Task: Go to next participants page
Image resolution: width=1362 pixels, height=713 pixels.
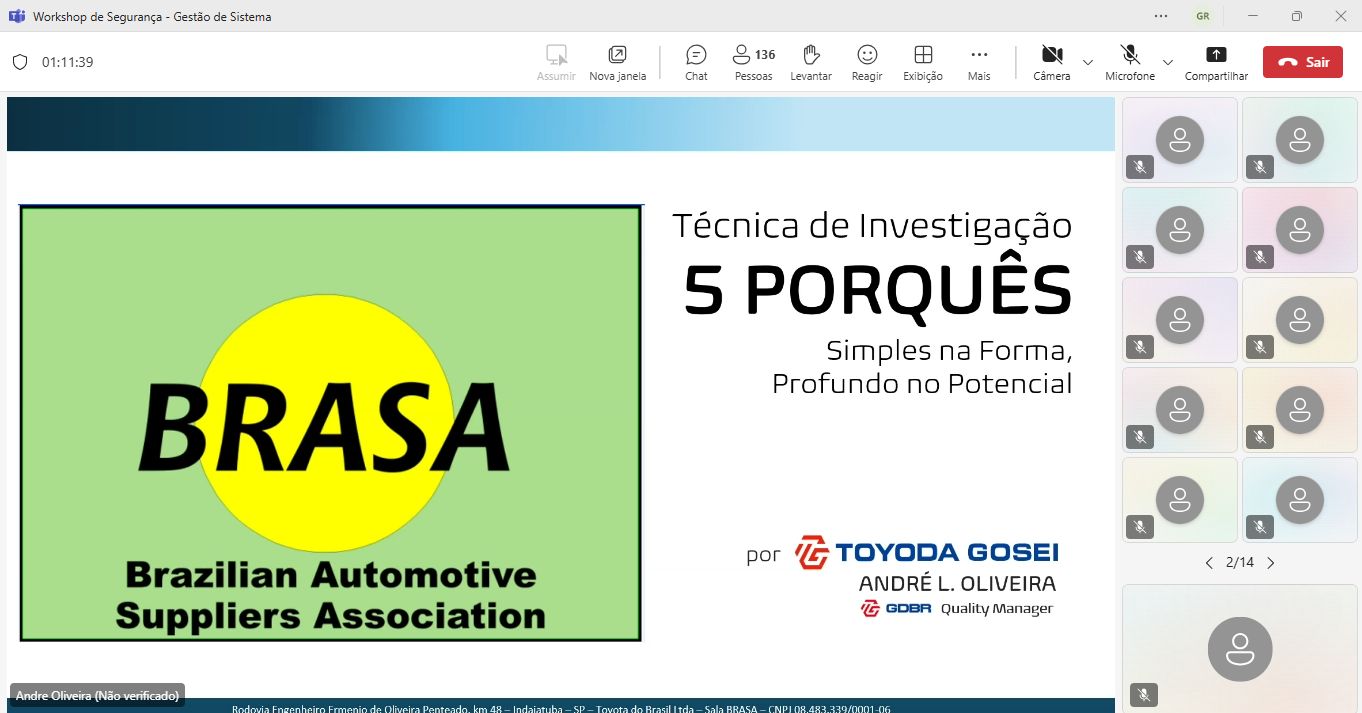Action: tap(1271, 563)
